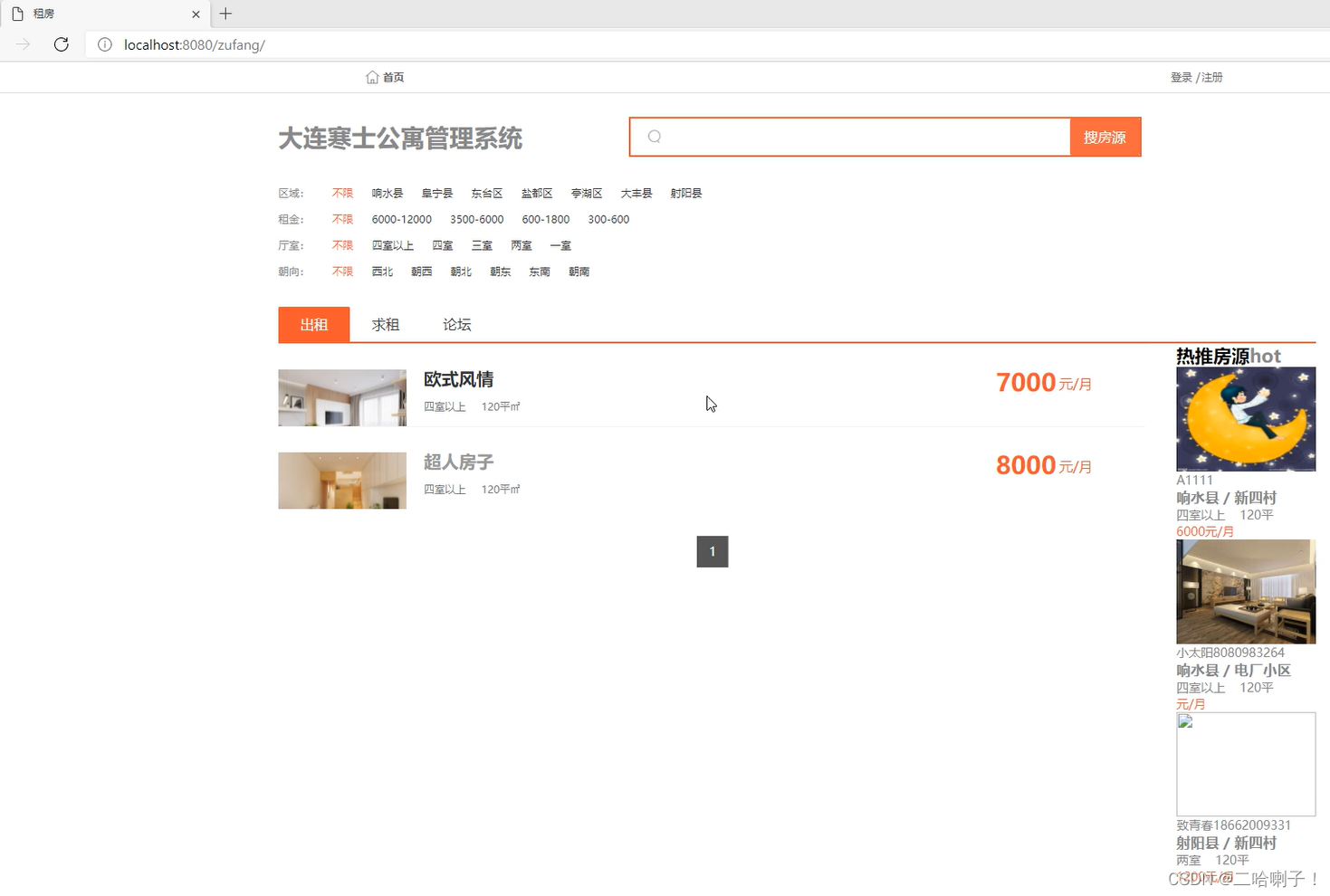The image size is (1330, 896).
Task: Click the 超人房子 listing photo
Action: tap(342, 480)
